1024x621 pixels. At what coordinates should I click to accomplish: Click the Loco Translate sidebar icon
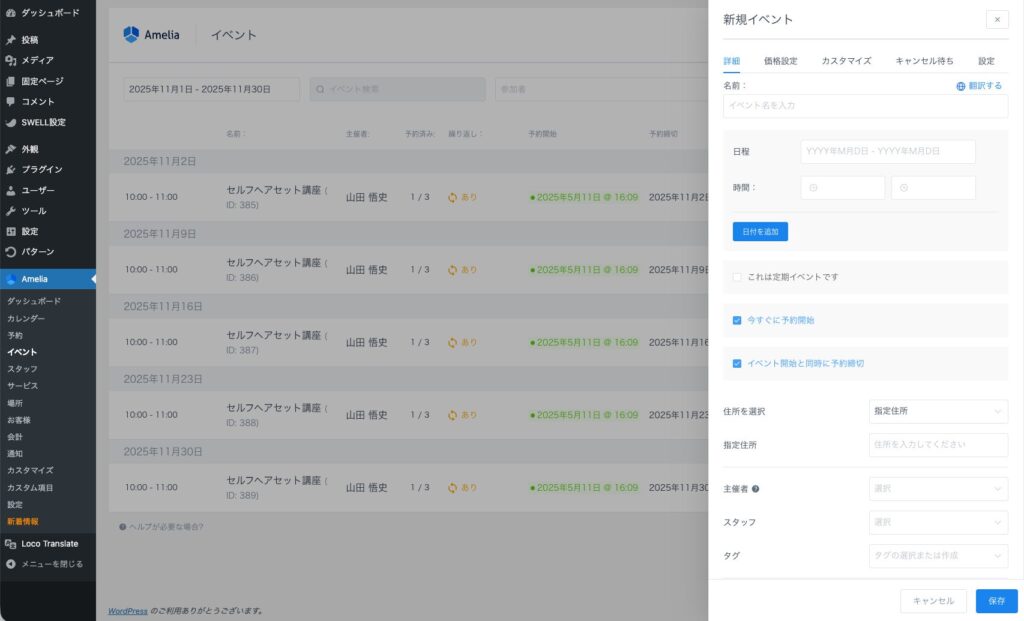tap(11, 543)
